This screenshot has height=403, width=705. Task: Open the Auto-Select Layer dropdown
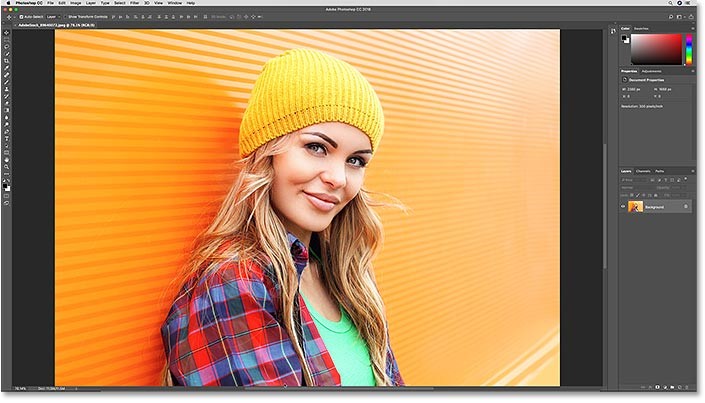pyautogui.click(x=54, y=17)
